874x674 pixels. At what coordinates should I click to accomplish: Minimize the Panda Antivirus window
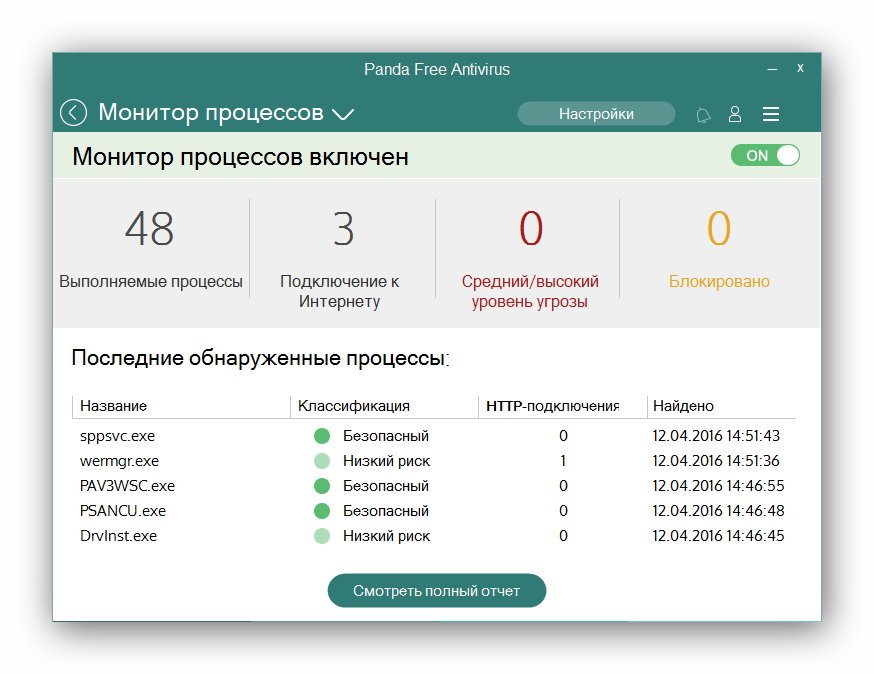click(772, 69)
